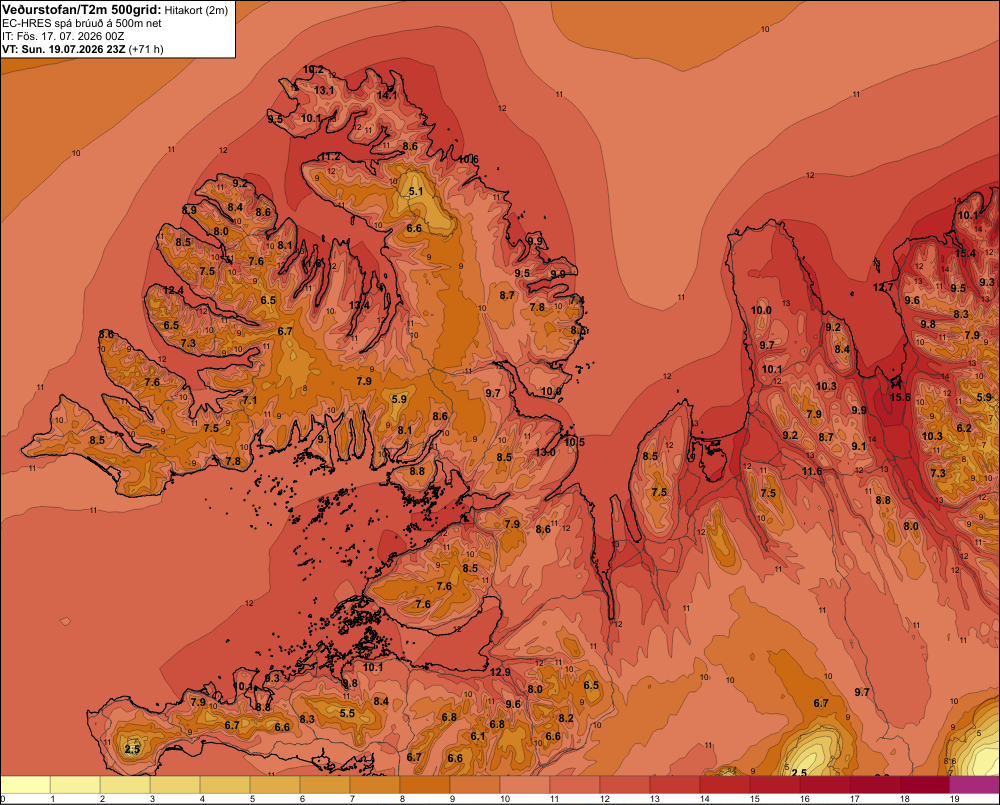Click the 15.4 temperature value
Viewport: 1000px width, 805px height.
pos(965,253)
